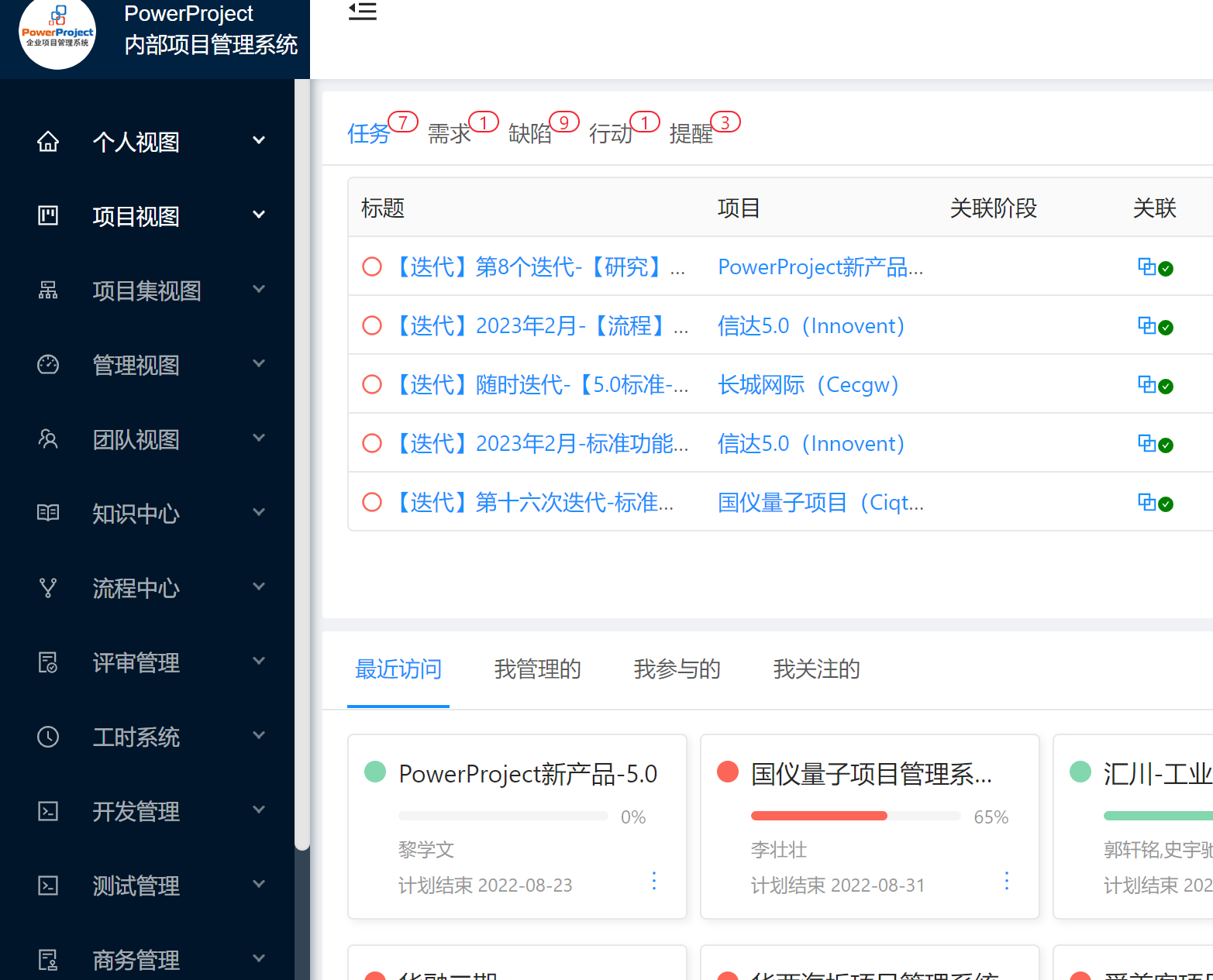Click the audit icon beside 评审管理
1213x980 pixels.
[x=48, y=662]
